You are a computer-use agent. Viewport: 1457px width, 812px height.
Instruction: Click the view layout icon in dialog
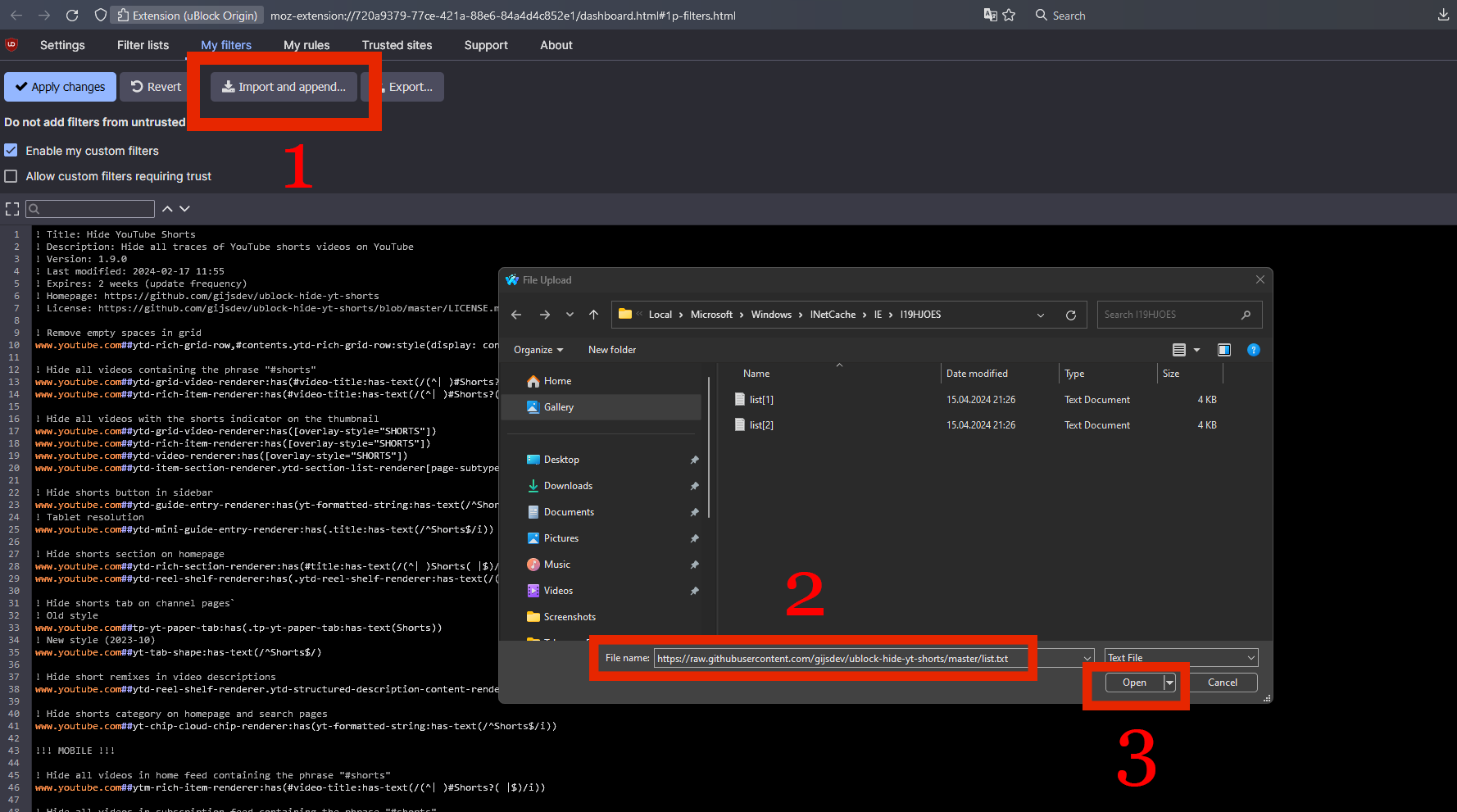pyautogui.click(x=1179, y=350)
